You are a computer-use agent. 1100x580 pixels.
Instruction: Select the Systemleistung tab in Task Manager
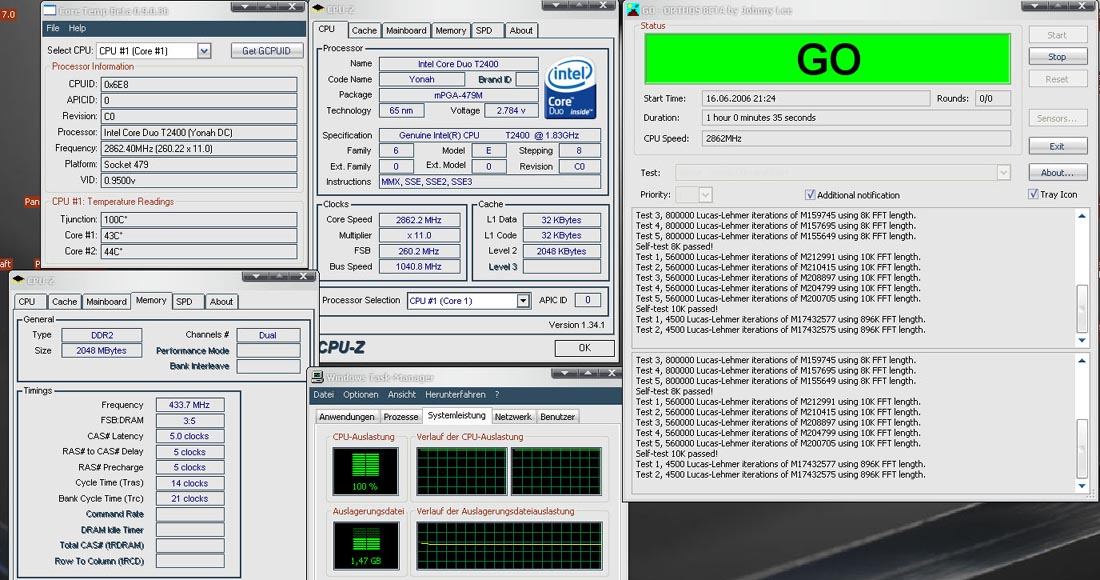pos(457,415)
